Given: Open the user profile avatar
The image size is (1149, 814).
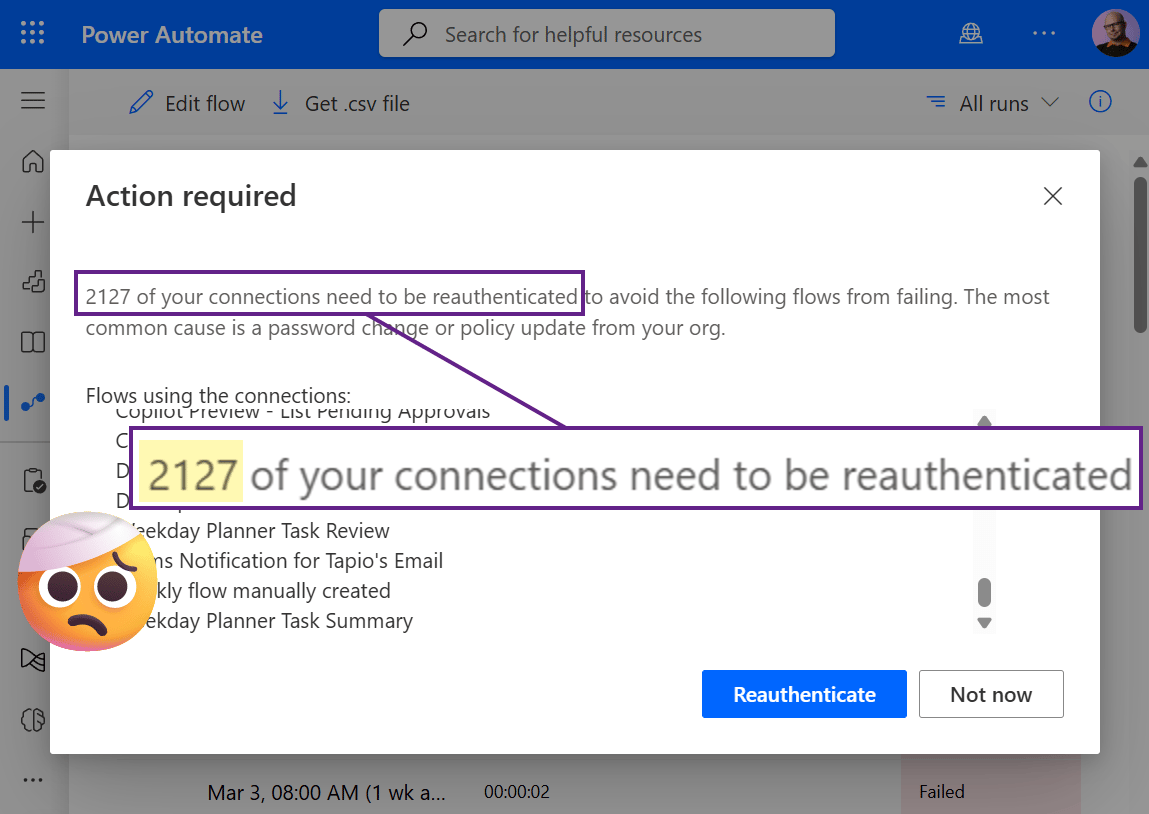Looking at the screenshot, I should (x=1115, y=33).
